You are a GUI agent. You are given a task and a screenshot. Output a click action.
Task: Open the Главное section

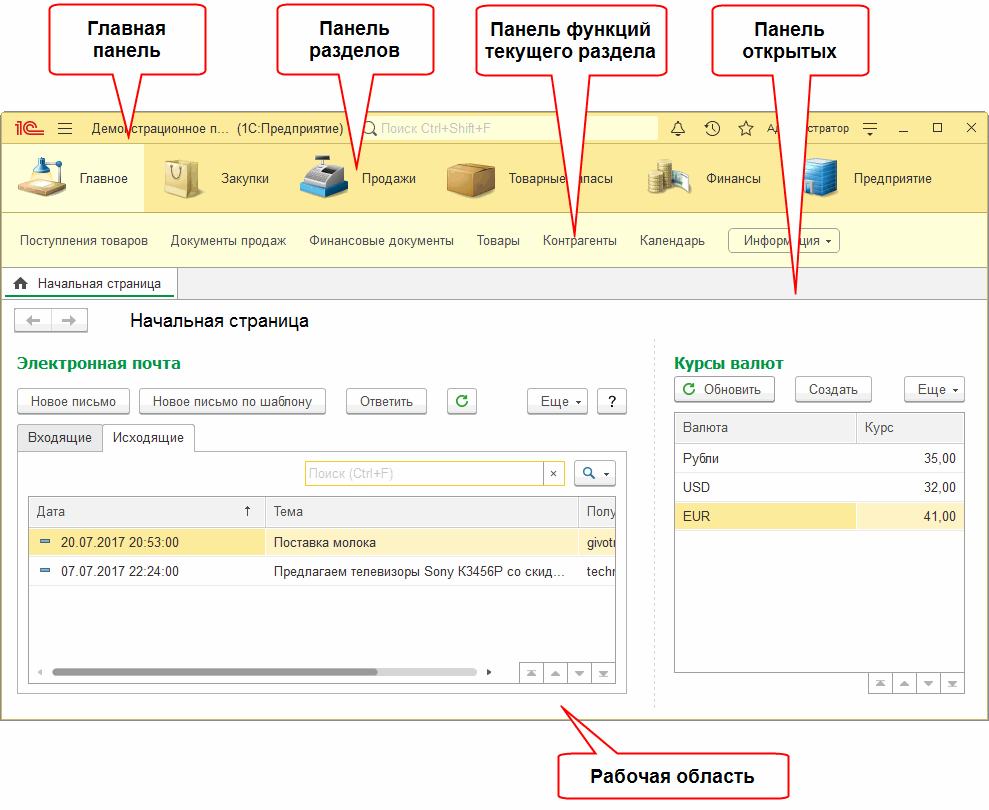click(x=73, y=179)
